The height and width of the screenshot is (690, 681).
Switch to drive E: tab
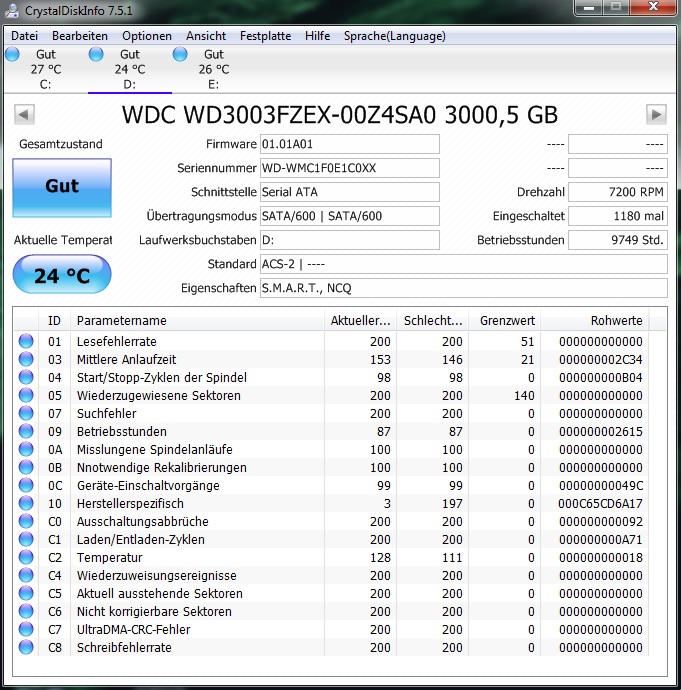click(x=214, y=69)
